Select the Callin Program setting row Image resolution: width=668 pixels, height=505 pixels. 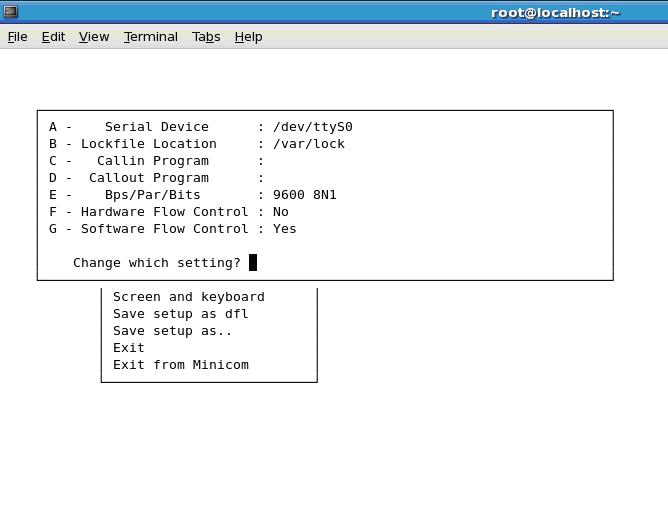click(x=156, y=161)
